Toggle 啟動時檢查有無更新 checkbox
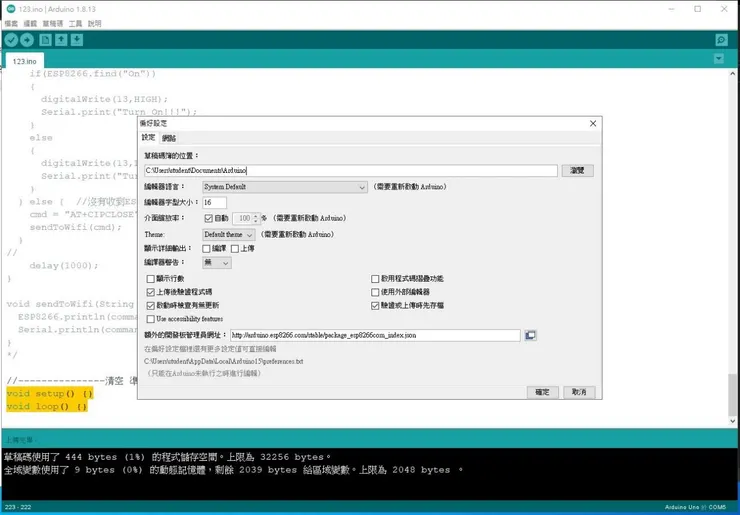 (151, 306)
